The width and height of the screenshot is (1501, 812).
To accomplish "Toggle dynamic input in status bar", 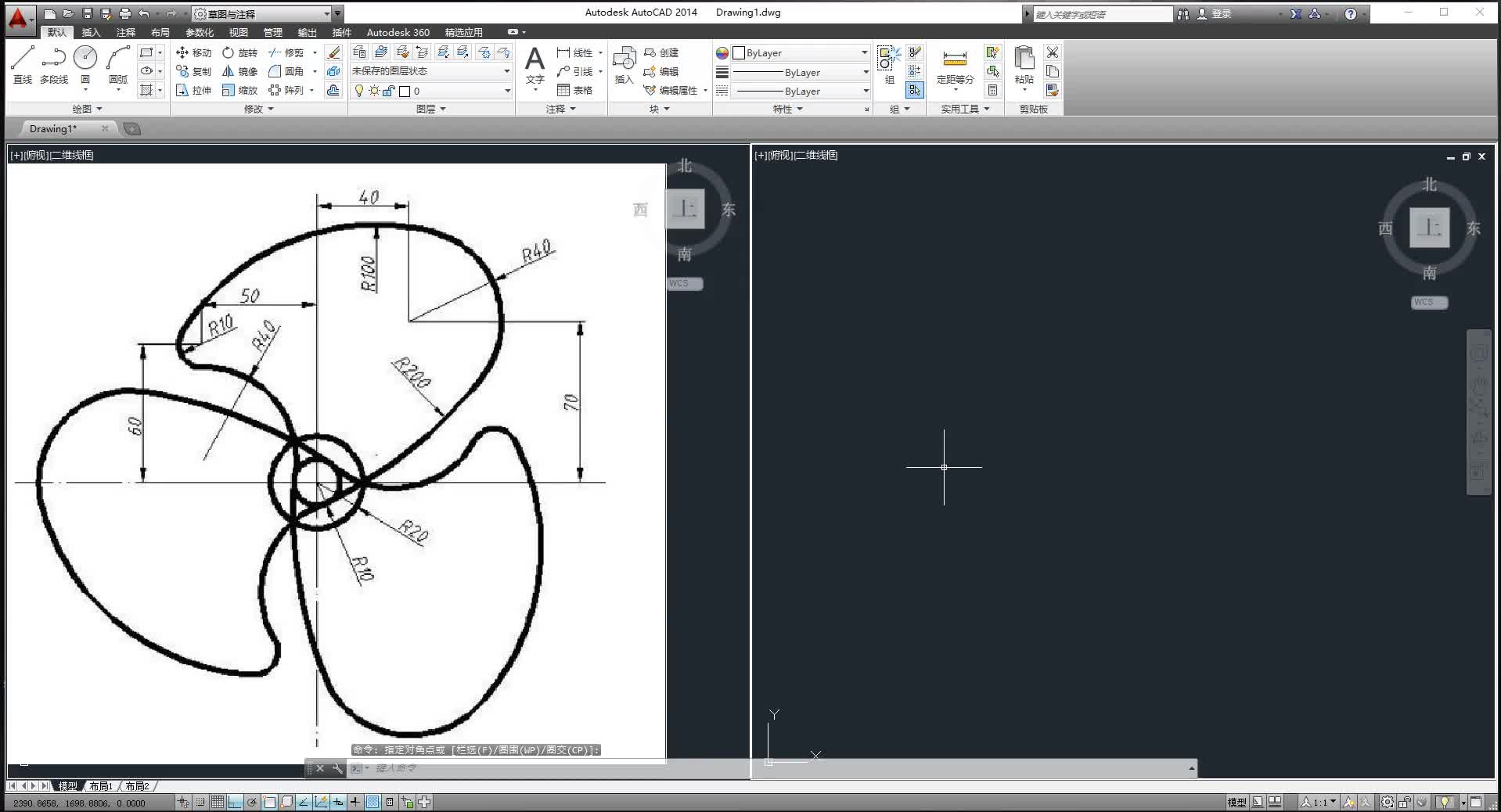I will click(338, 802).
